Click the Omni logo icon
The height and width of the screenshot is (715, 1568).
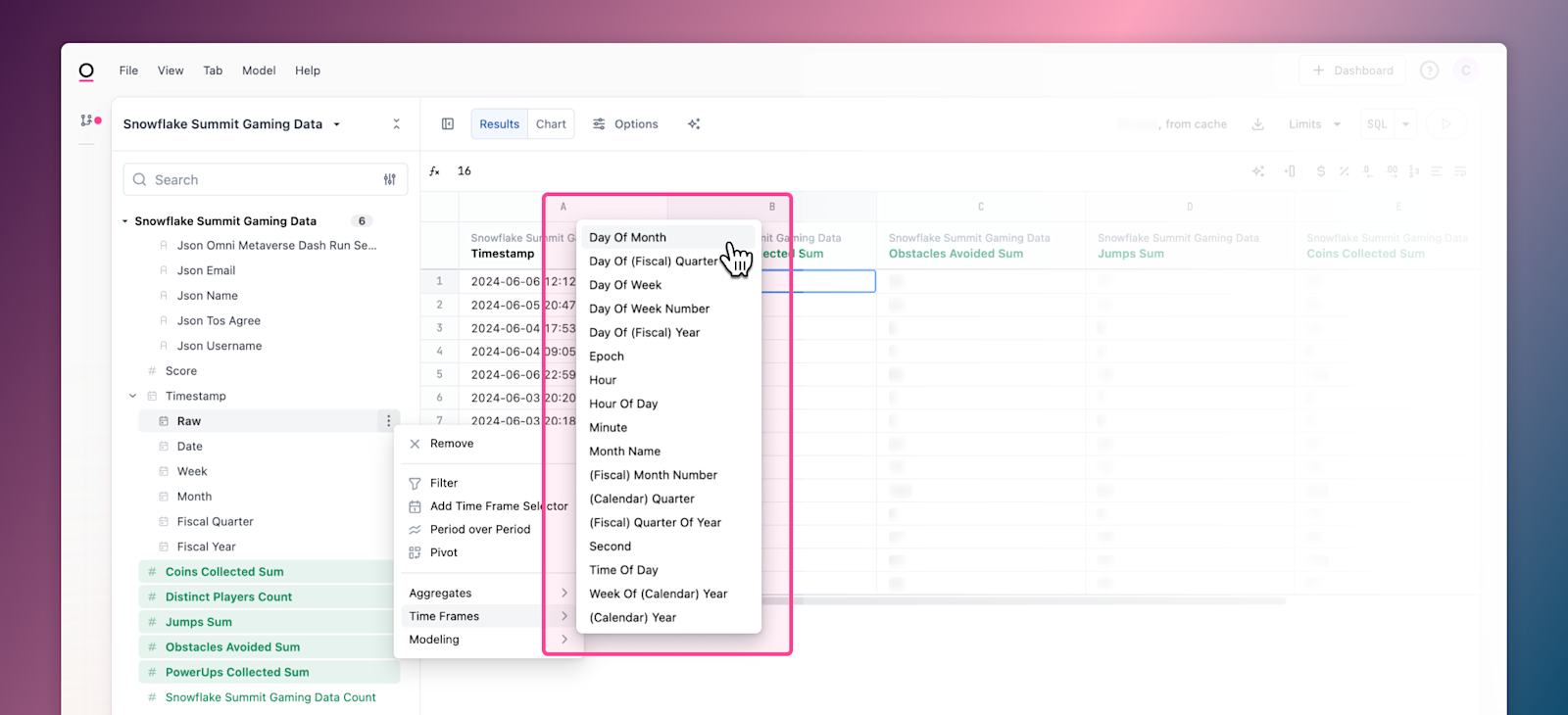(x=86, y=71)
